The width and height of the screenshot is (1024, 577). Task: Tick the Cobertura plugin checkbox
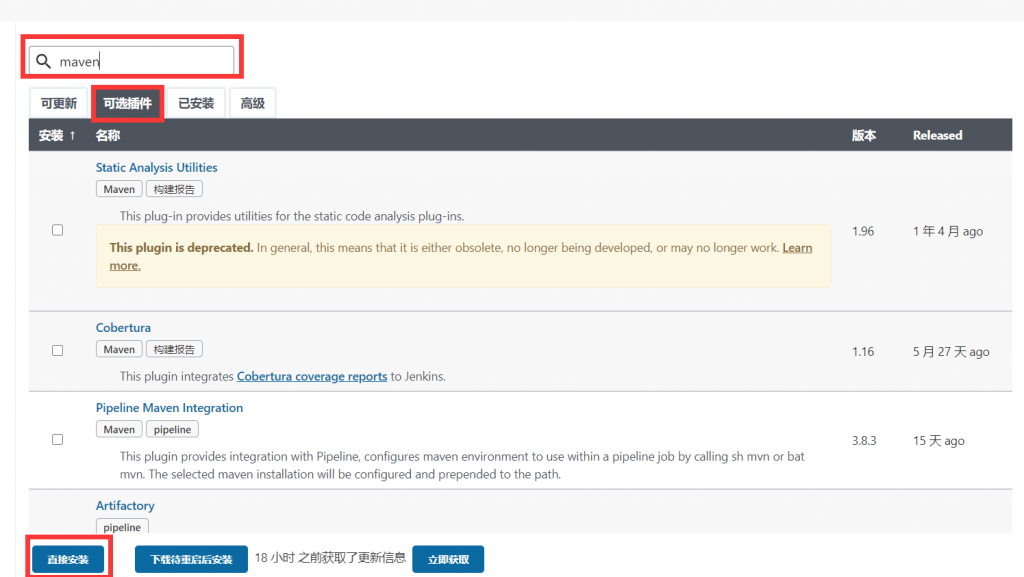point(57,350)
